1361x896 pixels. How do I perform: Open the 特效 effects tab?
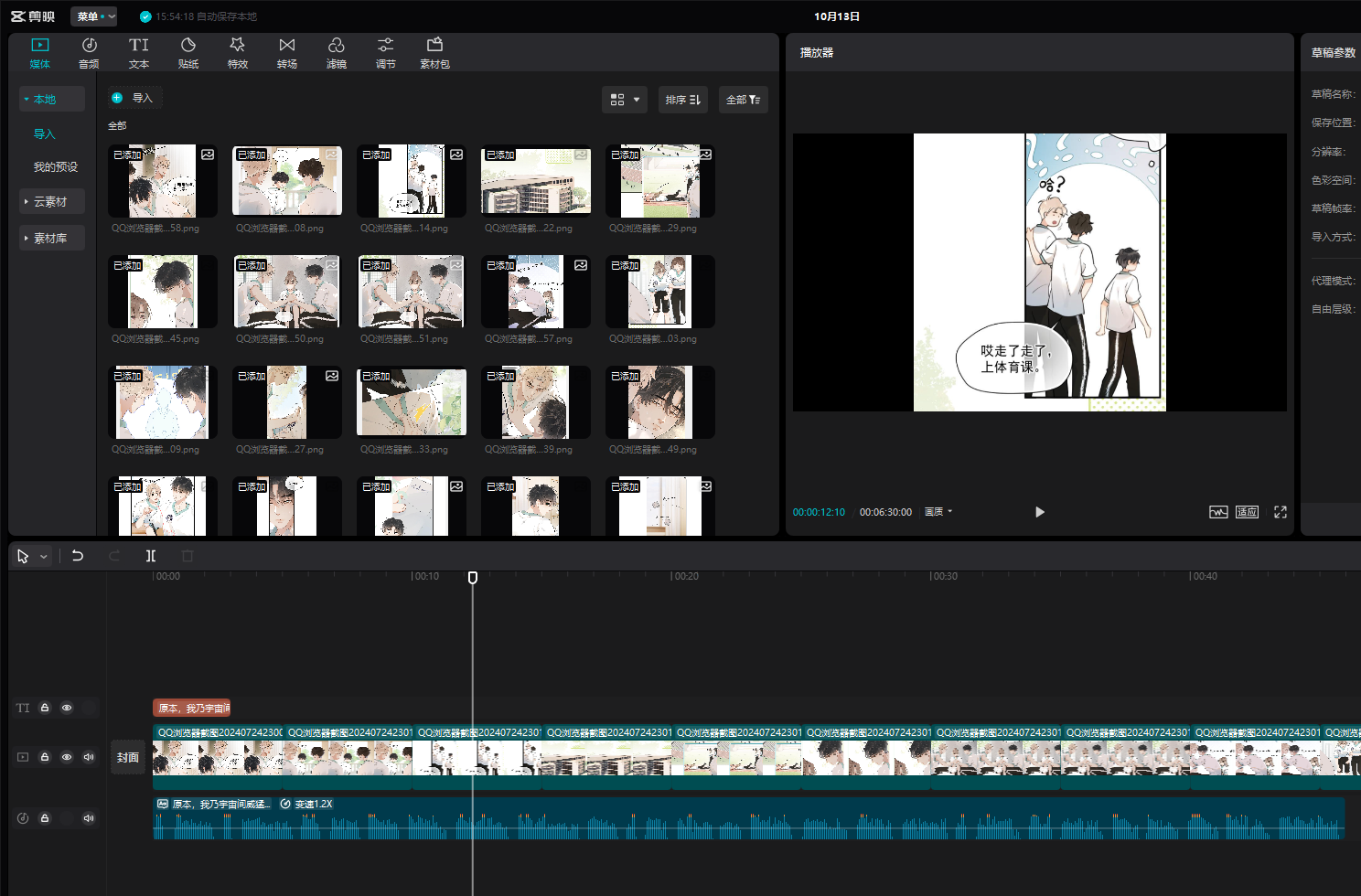[x=238, y=53]
